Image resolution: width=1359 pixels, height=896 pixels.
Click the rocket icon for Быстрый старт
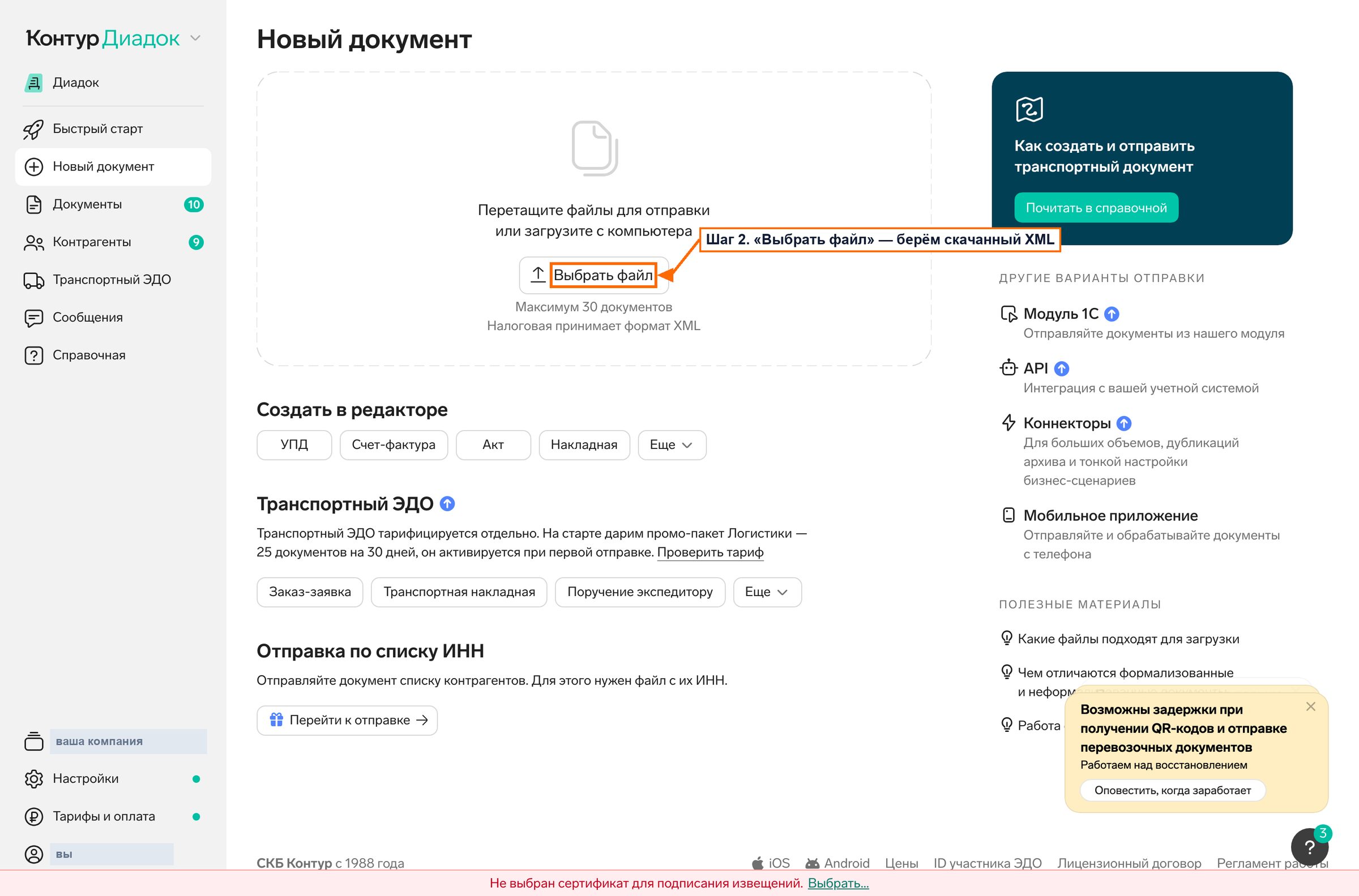(33, 129)
